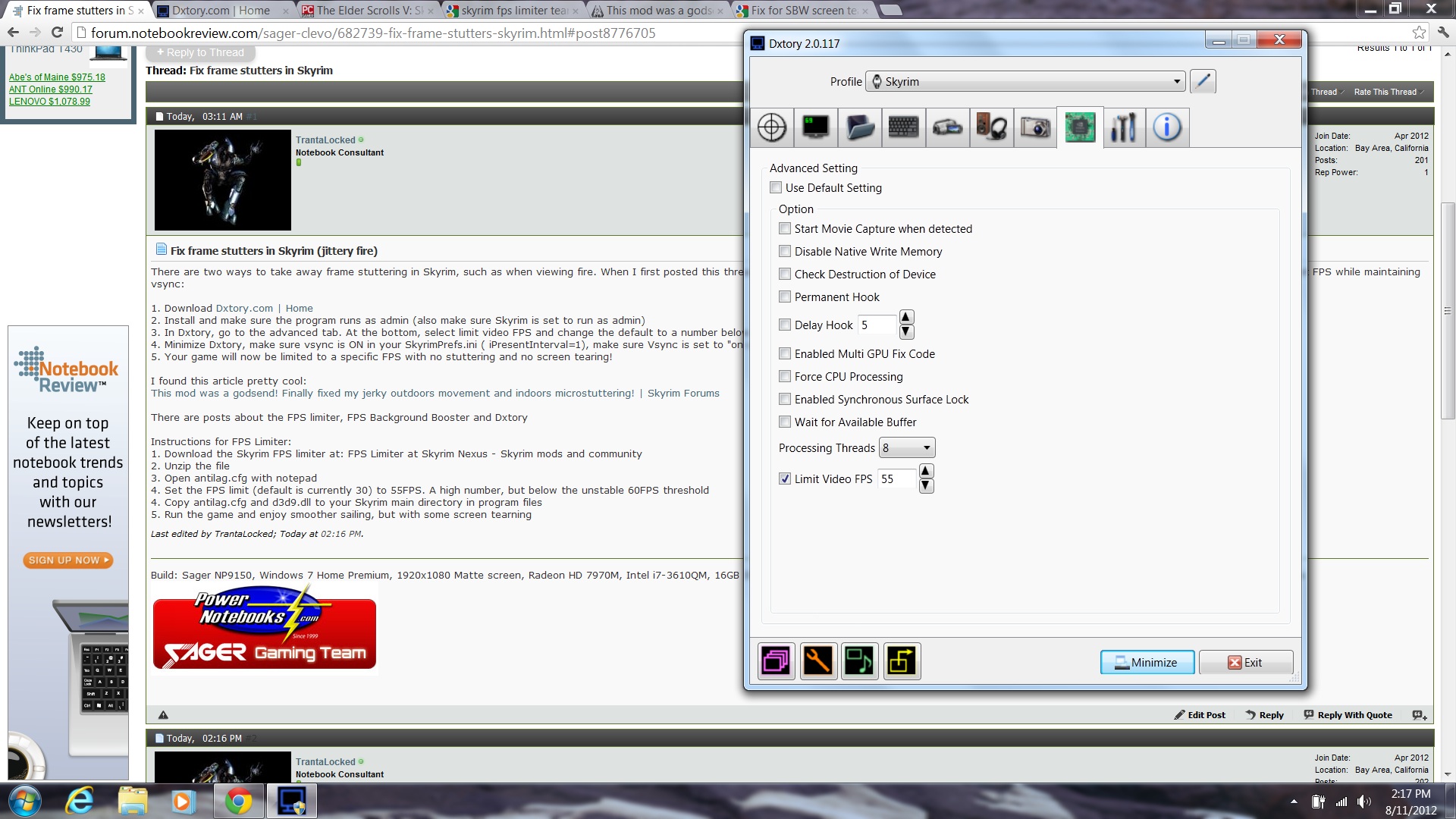The width and height of the screenshot is (1456, 819).
Task: Open the Dxtory screenshot camera tab
Action: point(1035,127)
